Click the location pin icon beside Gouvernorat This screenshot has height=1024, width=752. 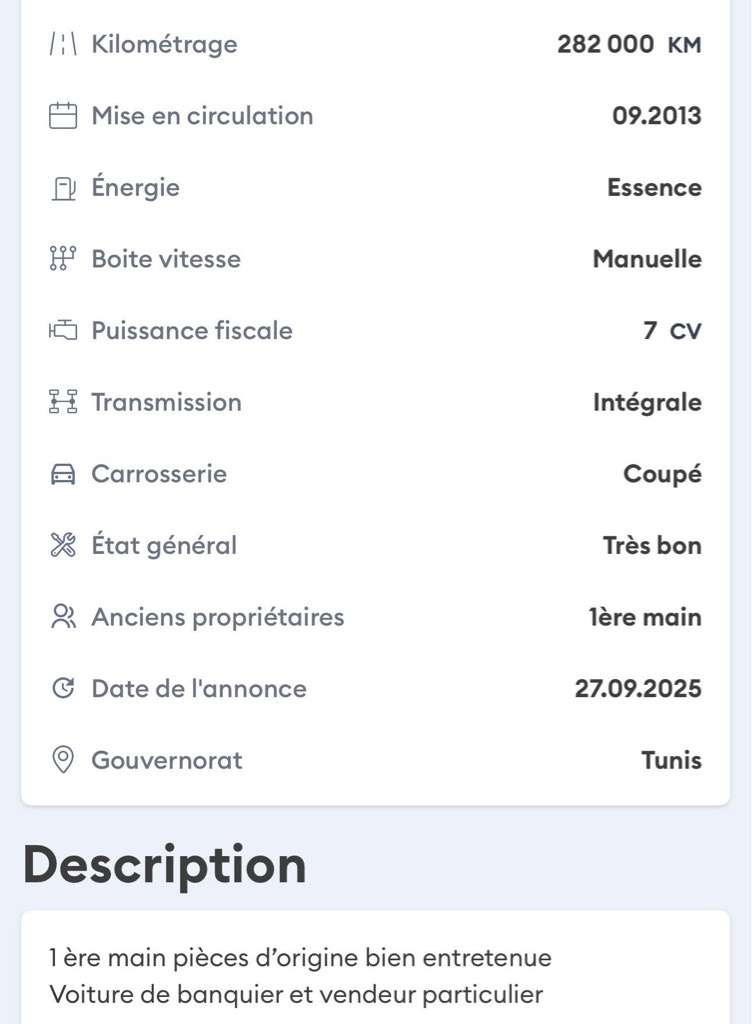pos(63,760)
